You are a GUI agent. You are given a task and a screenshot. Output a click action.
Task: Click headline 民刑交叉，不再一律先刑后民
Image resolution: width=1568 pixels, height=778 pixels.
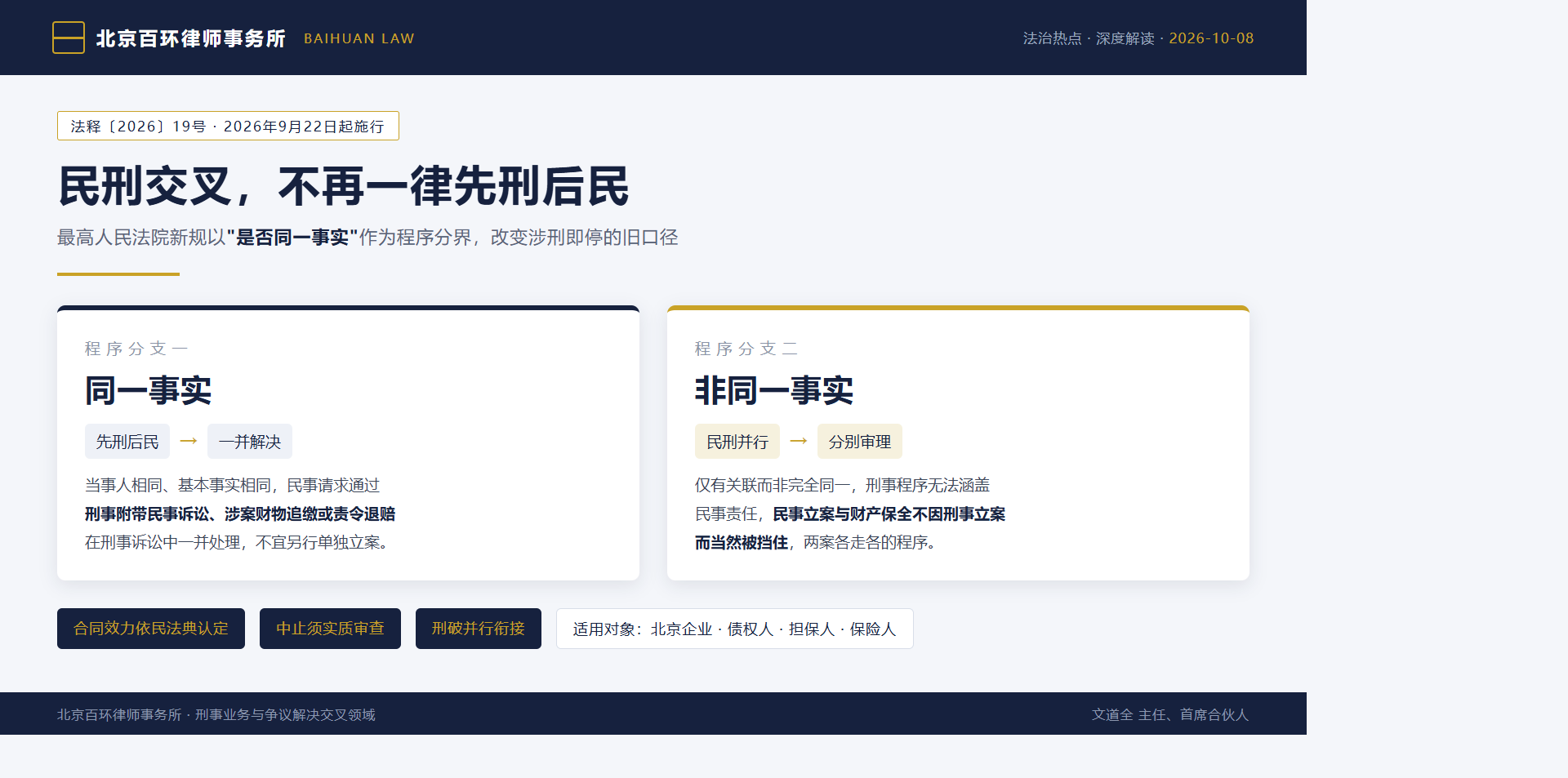[344, 186]
